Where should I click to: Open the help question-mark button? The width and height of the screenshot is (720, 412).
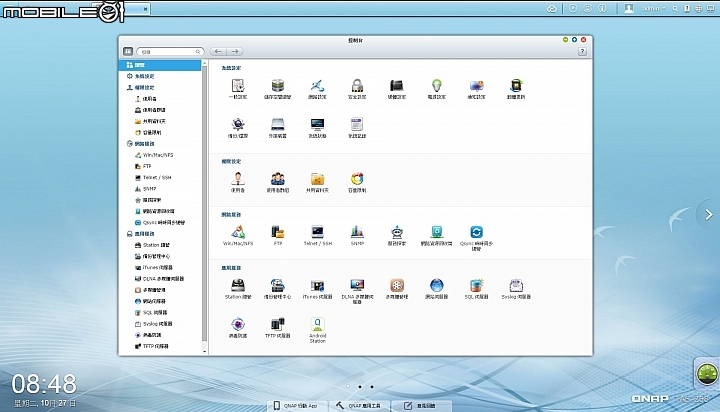pos(582,51)
